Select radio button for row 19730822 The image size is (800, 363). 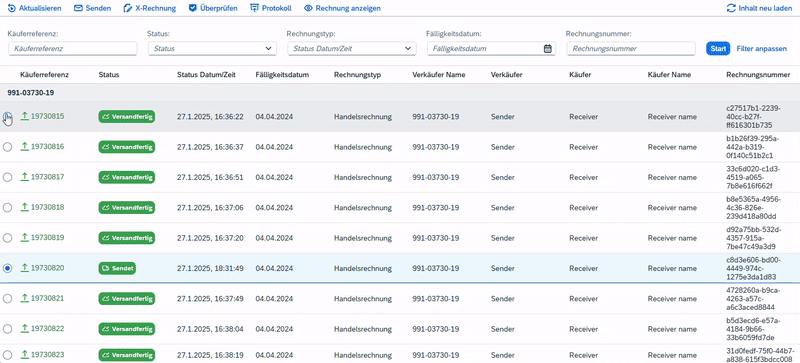[7, 329]
